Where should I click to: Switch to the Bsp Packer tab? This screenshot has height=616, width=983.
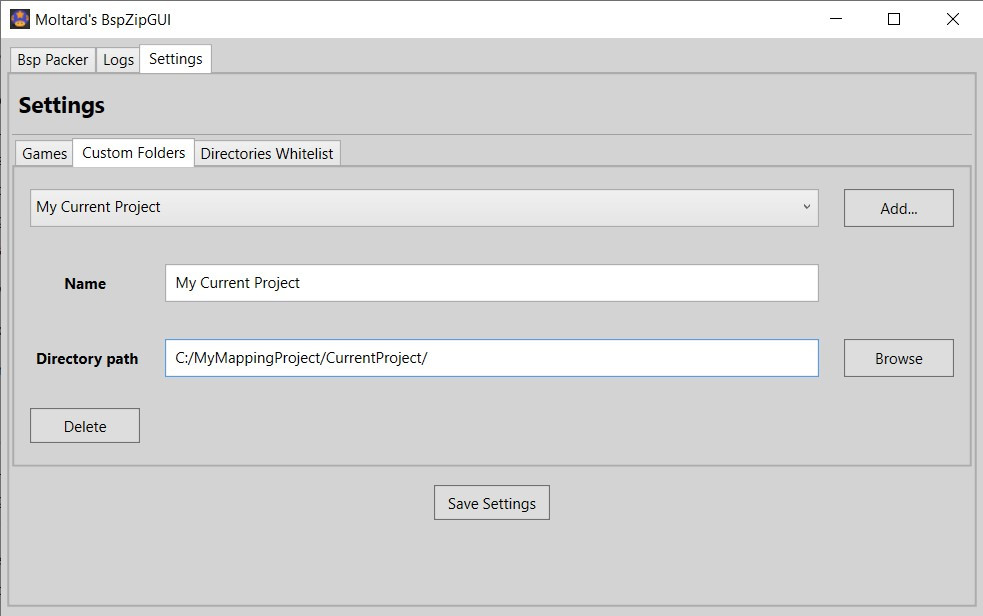point(51,59)
